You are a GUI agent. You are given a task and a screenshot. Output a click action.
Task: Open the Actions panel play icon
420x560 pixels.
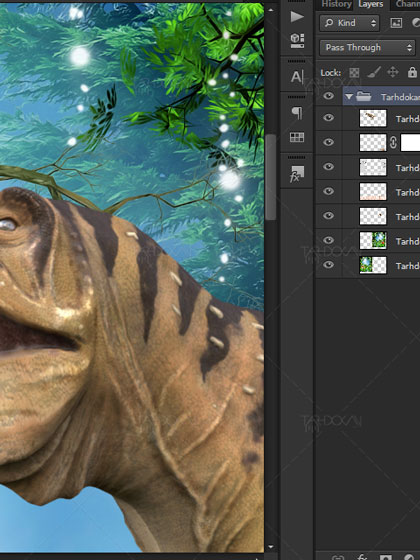[297, 16]
